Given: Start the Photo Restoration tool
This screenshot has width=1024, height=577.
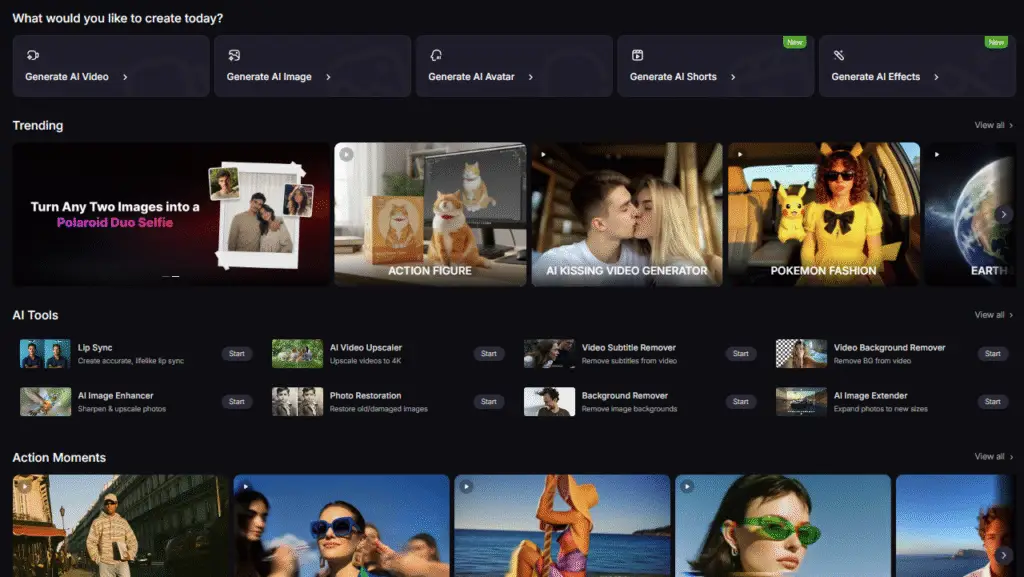Looking at the screenshot, I should click(x=488, y=402).
